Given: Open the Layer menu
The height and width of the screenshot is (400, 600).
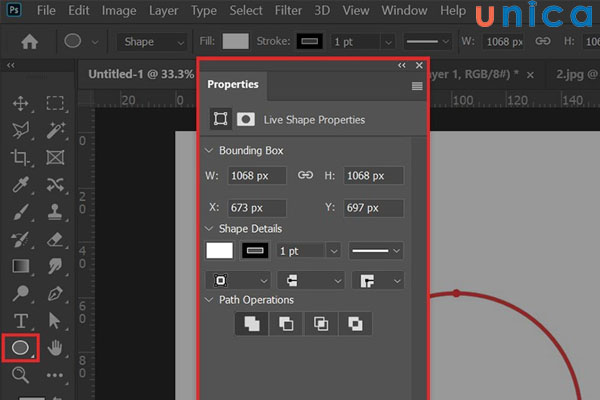Looking at the screenshot, I should [x=163, y=11].
